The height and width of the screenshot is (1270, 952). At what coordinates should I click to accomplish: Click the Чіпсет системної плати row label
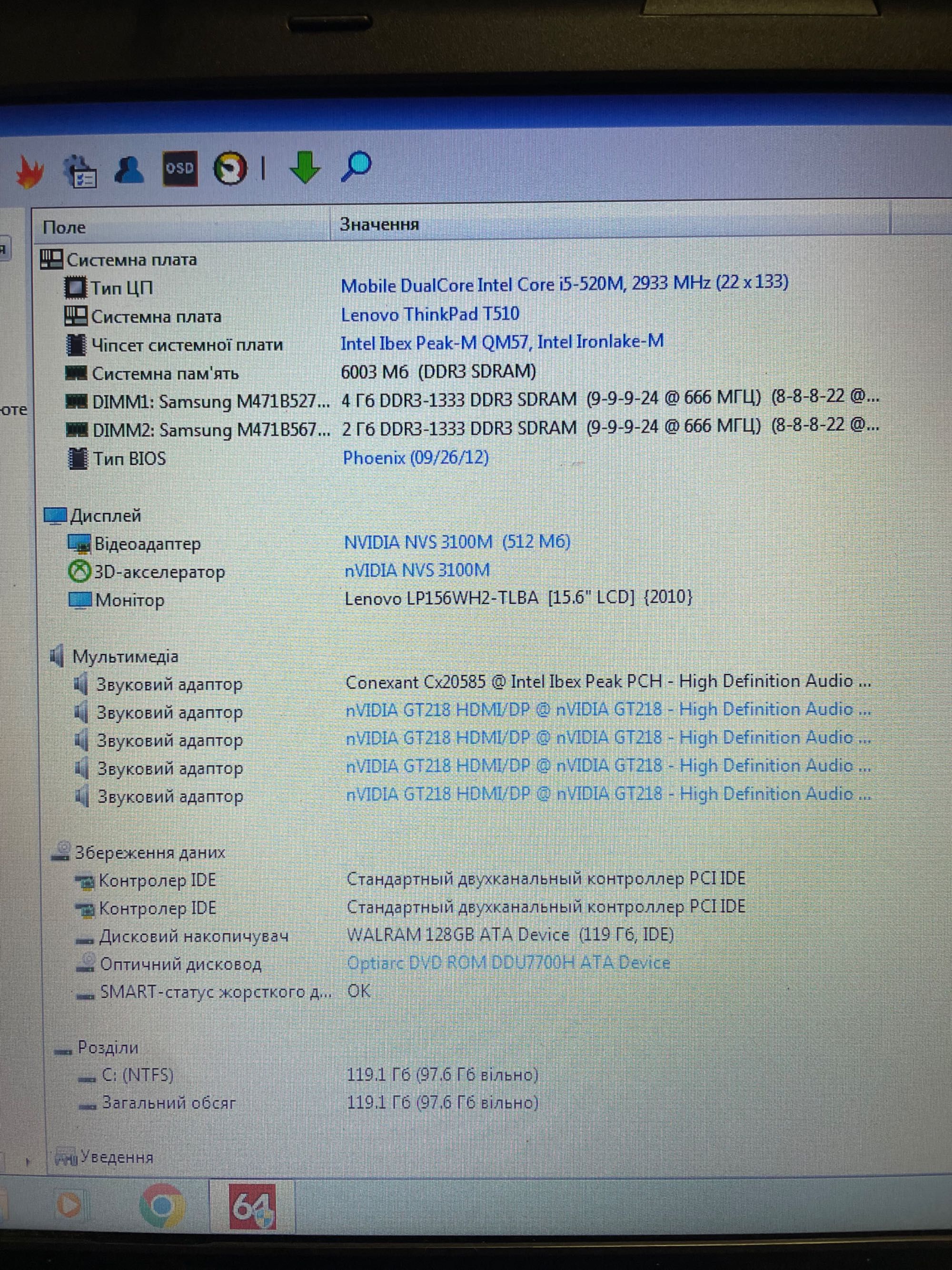tap(187, 344)
